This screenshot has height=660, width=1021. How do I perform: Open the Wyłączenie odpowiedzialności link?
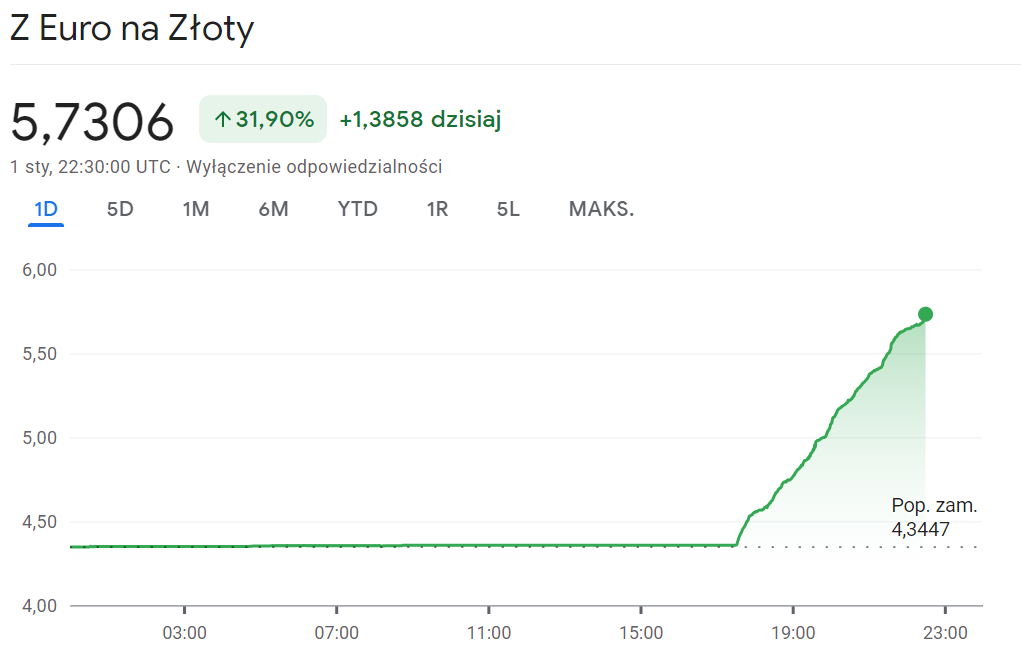tap(314, 167)
